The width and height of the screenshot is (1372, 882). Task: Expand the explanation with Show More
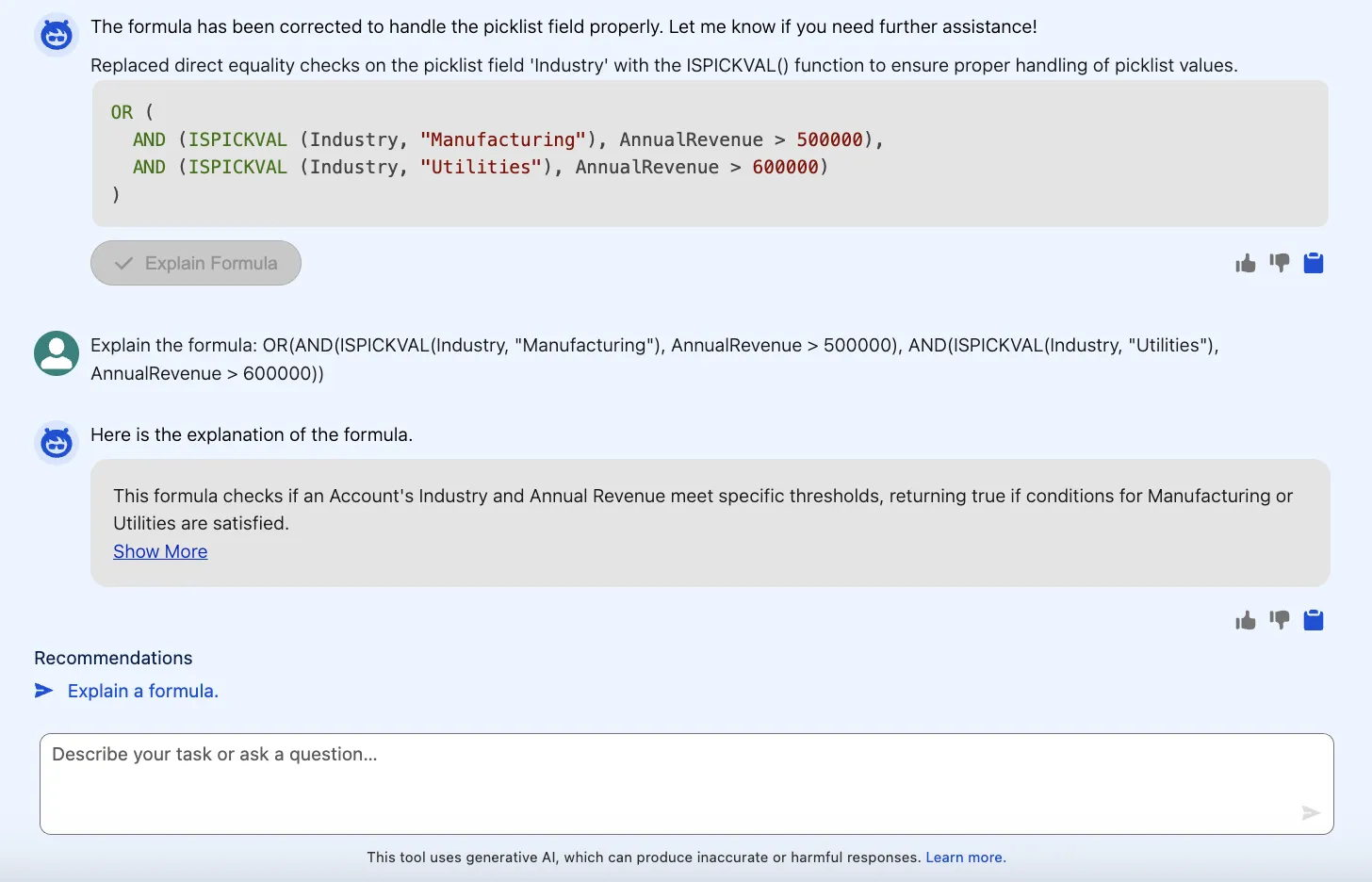tap(160, 551)
